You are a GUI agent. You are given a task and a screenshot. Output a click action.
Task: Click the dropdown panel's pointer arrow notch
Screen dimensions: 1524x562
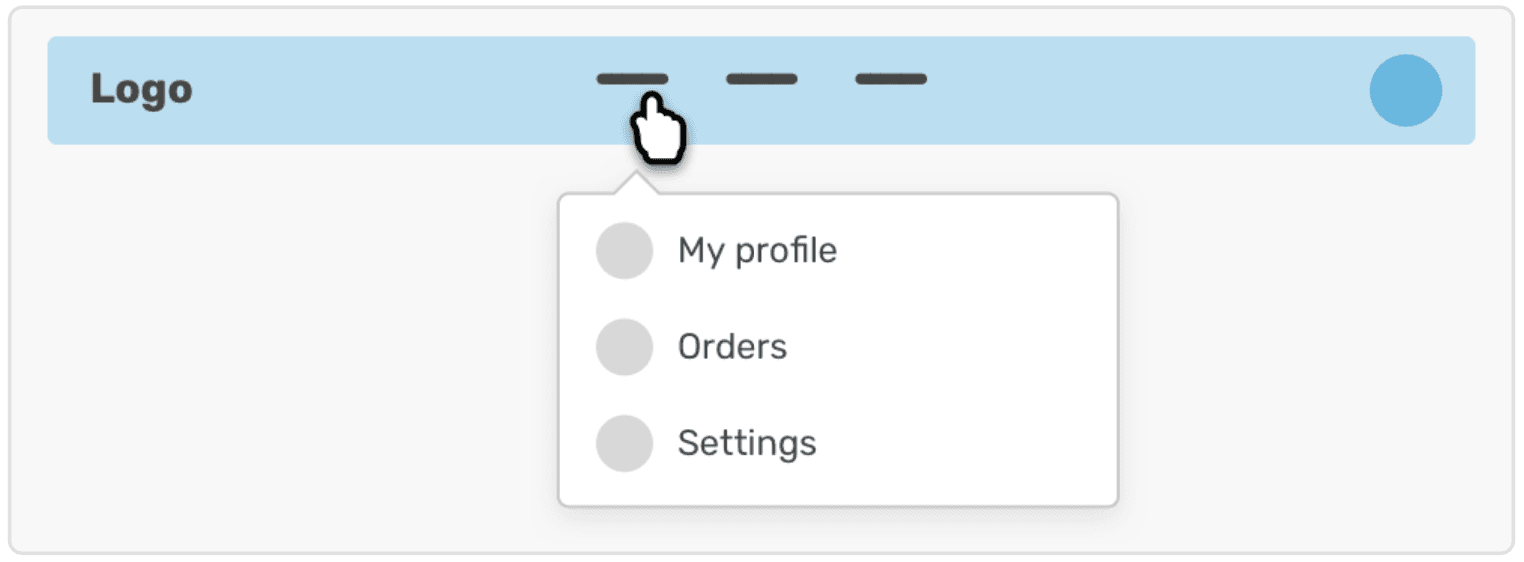(x=636, y=186)
